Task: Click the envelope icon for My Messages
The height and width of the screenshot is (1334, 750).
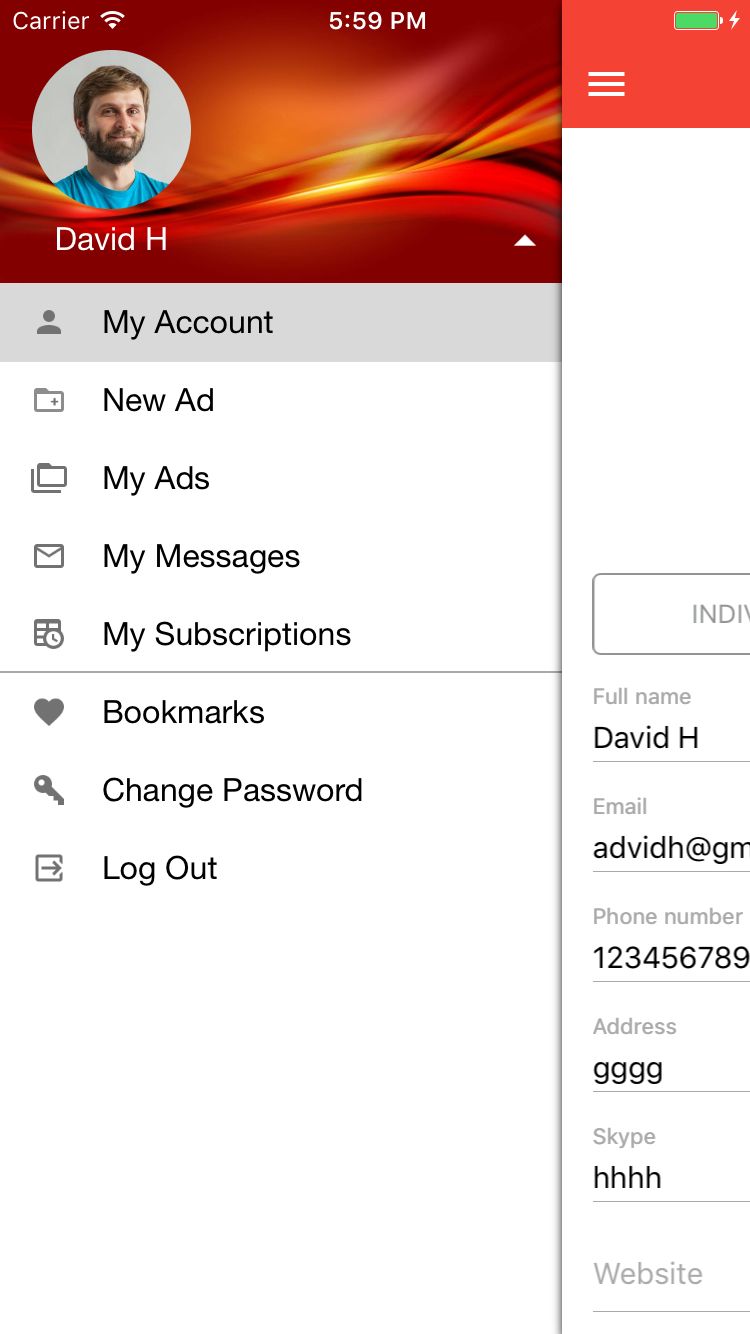Action: coord(49,556)
